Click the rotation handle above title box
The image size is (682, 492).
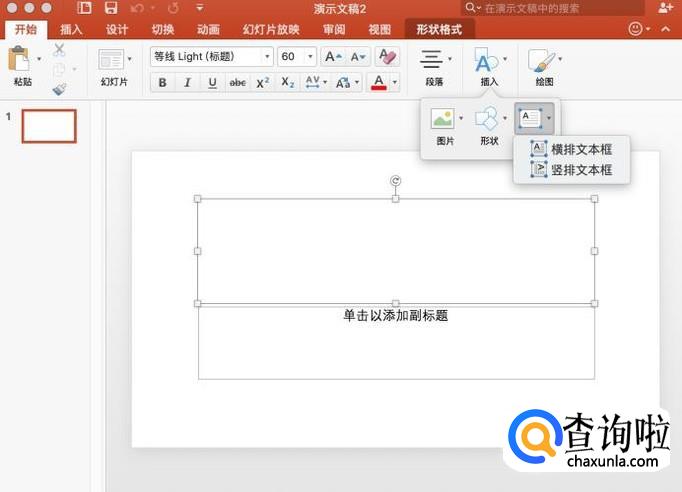coord(395,181)
